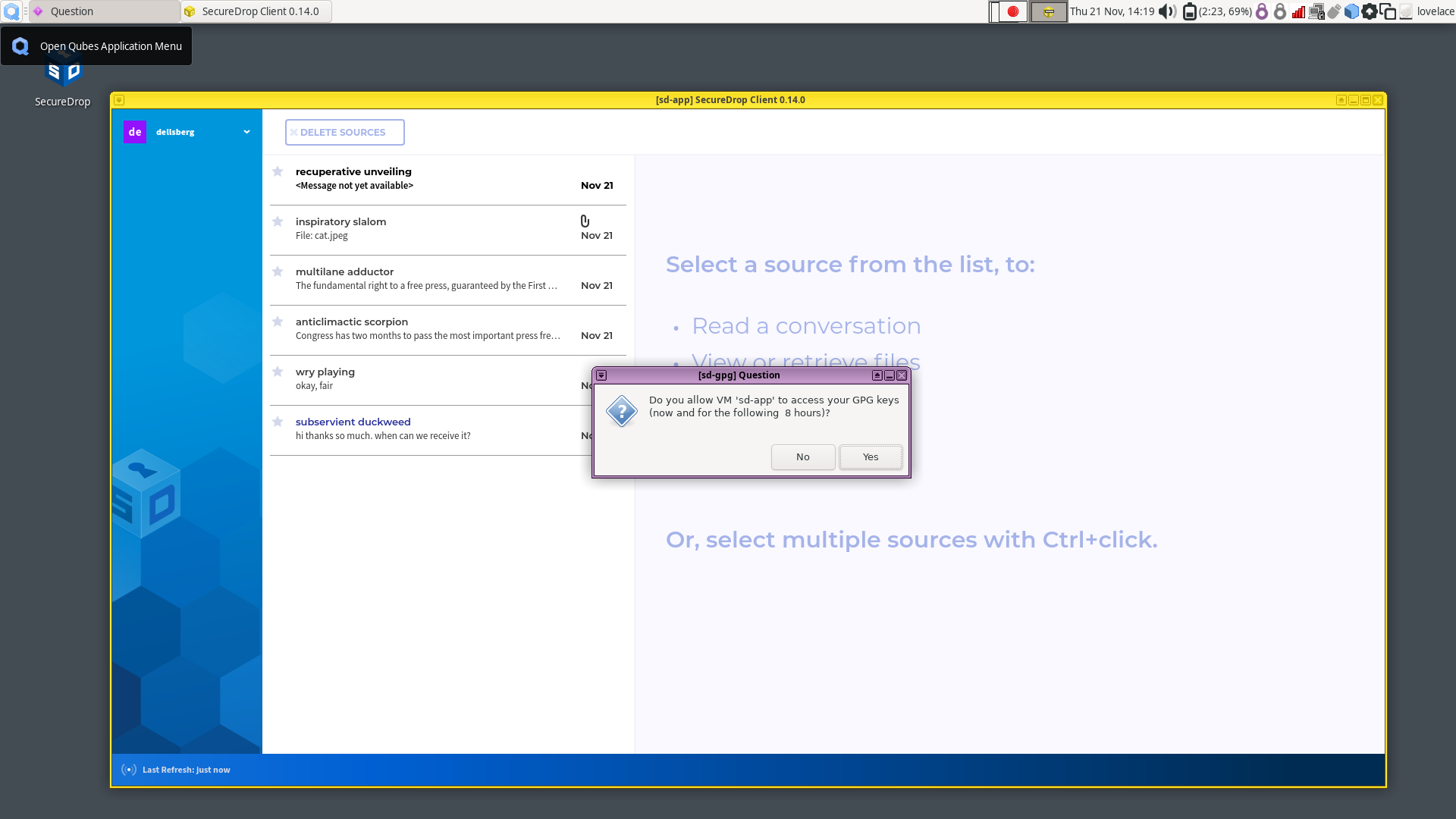Click the 'hi thanks so much' message preview
Screen dimensions: 1456x819
[383, 436]
